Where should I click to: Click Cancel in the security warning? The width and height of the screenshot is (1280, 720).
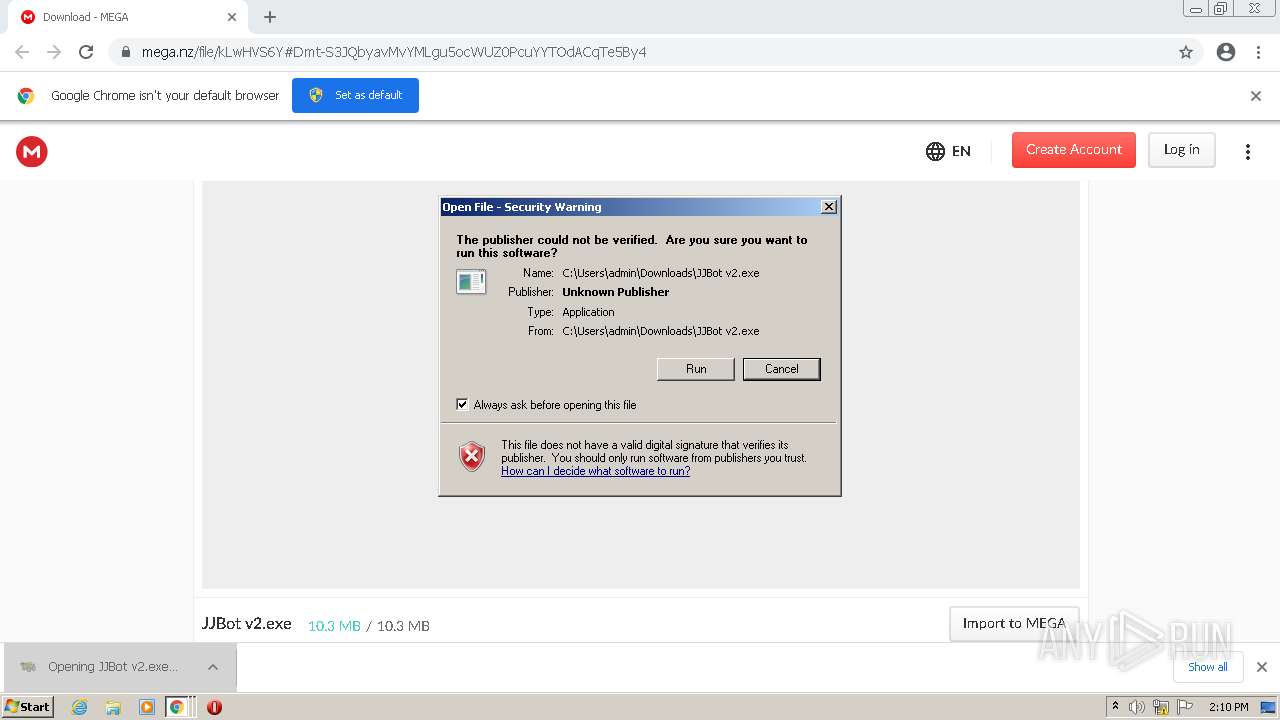coord(782,369)
